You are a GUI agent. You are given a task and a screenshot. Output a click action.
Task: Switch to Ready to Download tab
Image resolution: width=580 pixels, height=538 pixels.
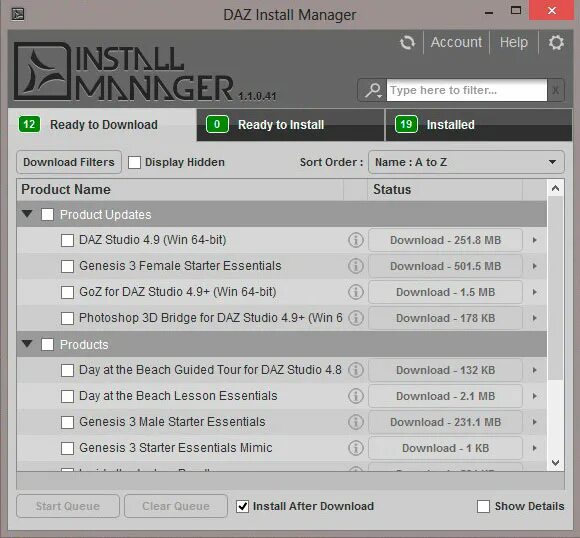102,125
